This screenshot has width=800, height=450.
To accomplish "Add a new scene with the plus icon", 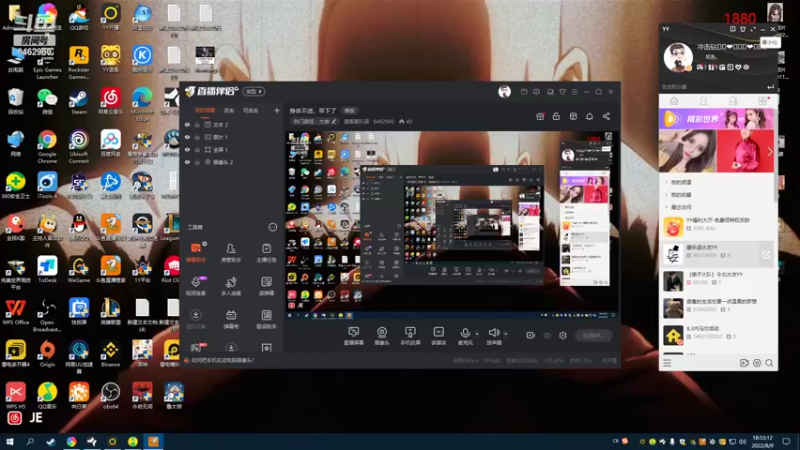I will pos(277,110).
